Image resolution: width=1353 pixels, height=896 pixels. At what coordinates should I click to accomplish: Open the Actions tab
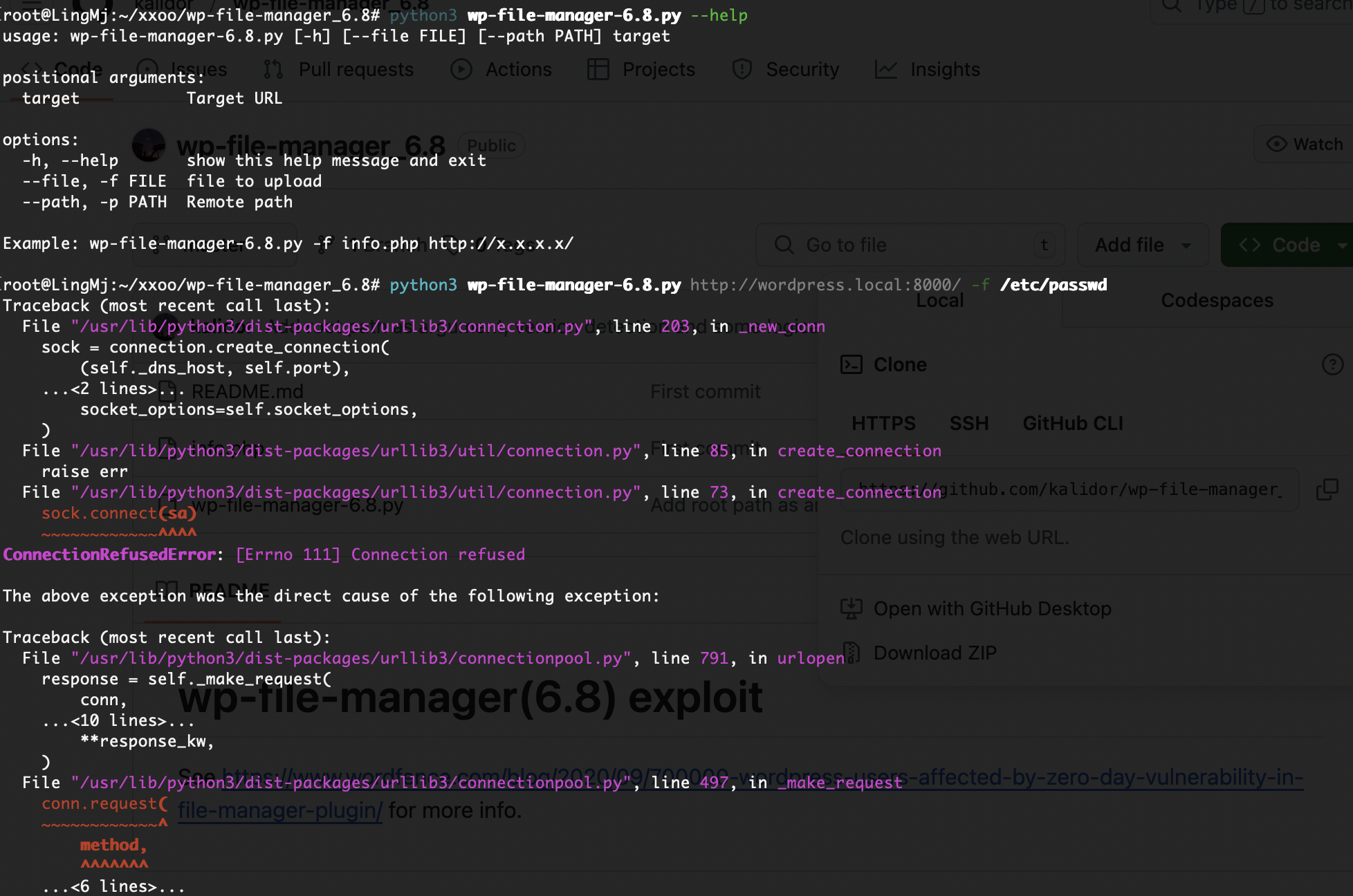[x=501, y=70]
